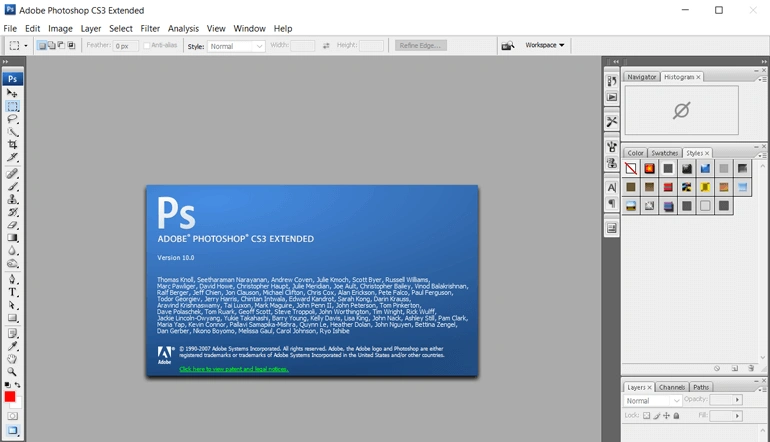The height and width of the screenshot is (442, 770).
Task: Open the File menu
Action: coord(10,28)
